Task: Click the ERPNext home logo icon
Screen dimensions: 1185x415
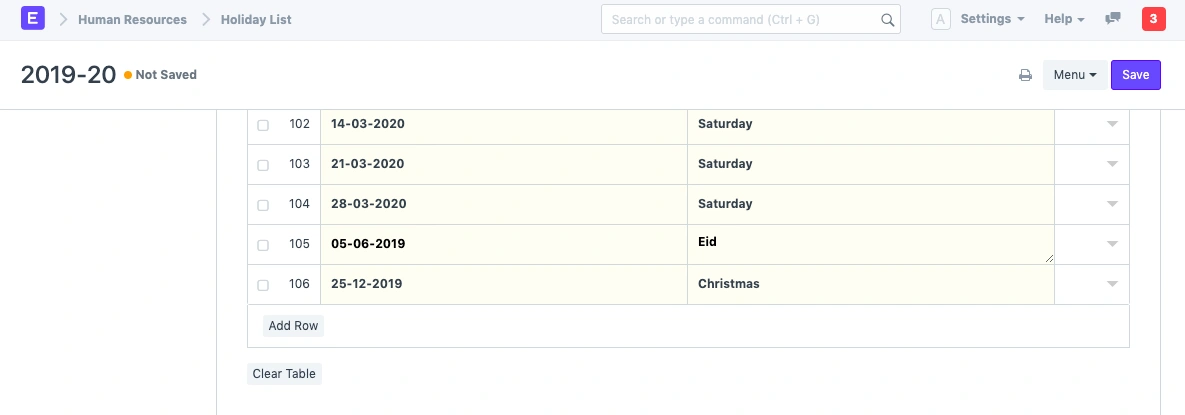Action: 33,19
